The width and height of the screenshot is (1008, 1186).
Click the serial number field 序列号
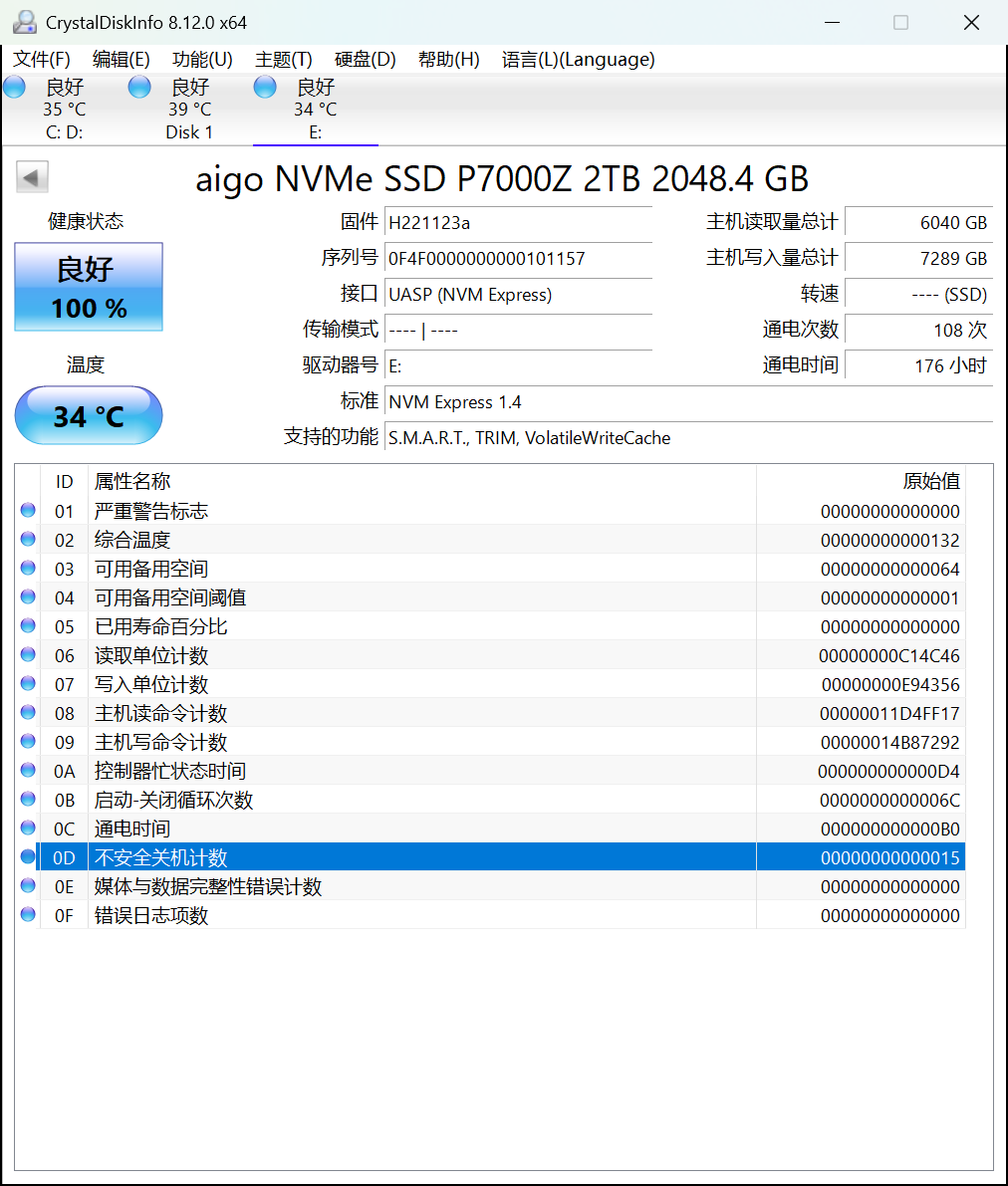518,259
